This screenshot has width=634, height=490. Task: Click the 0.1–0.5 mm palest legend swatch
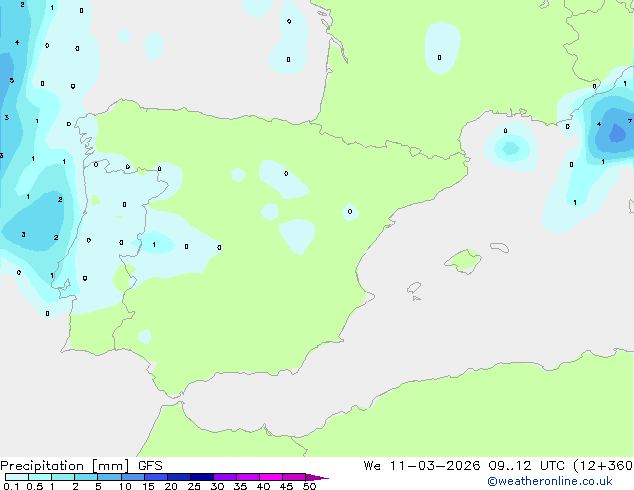click(17, 477)
